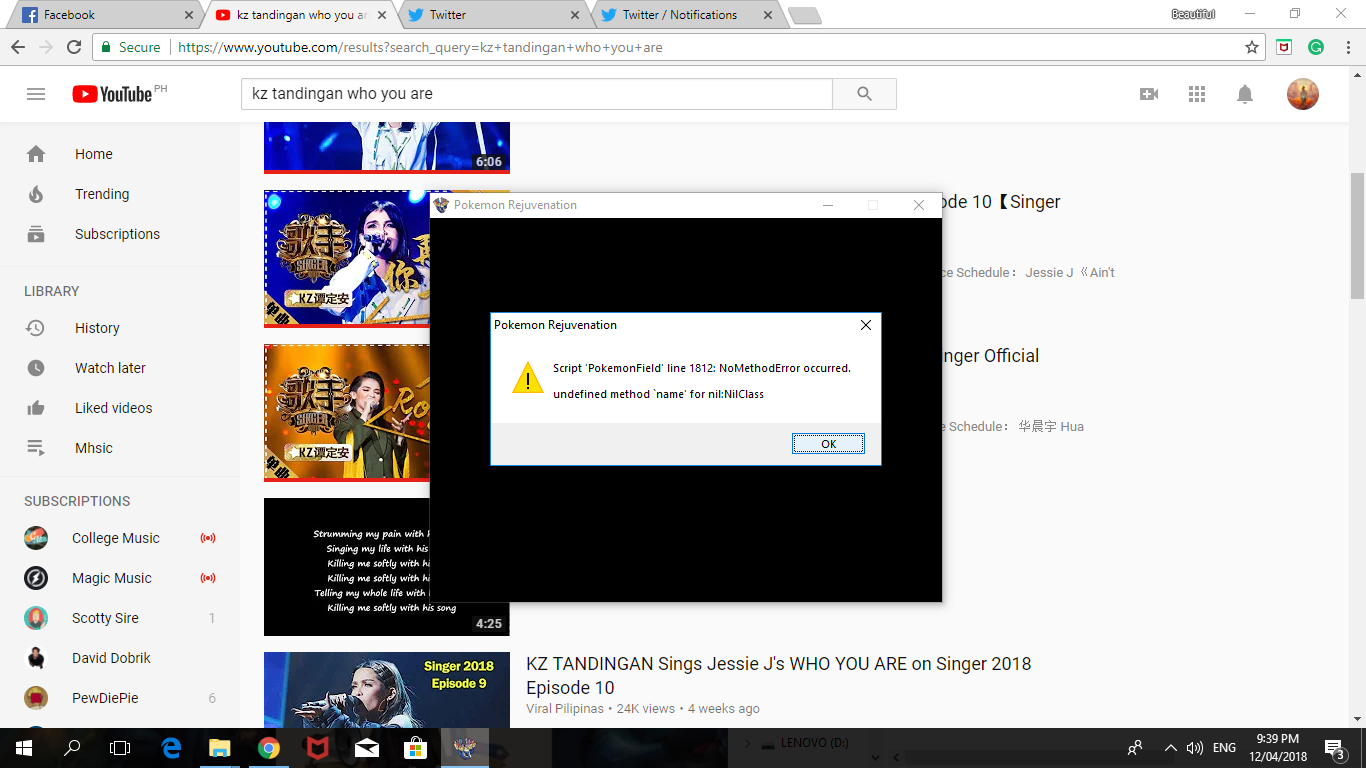Open Watch later in Library
This screenshot has height=768, width=1366.
(x=110, y=368)
